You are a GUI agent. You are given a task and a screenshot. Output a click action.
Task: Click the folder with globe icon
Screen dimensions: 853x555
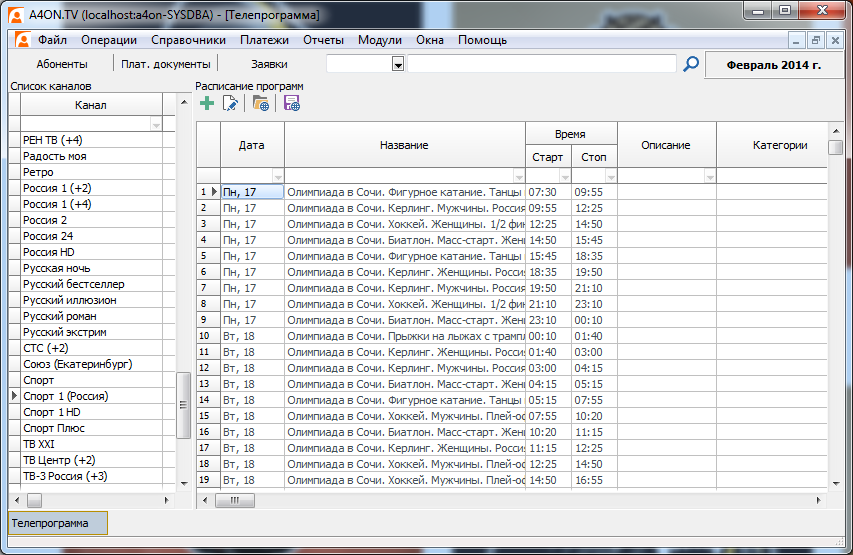coord(261,103)
